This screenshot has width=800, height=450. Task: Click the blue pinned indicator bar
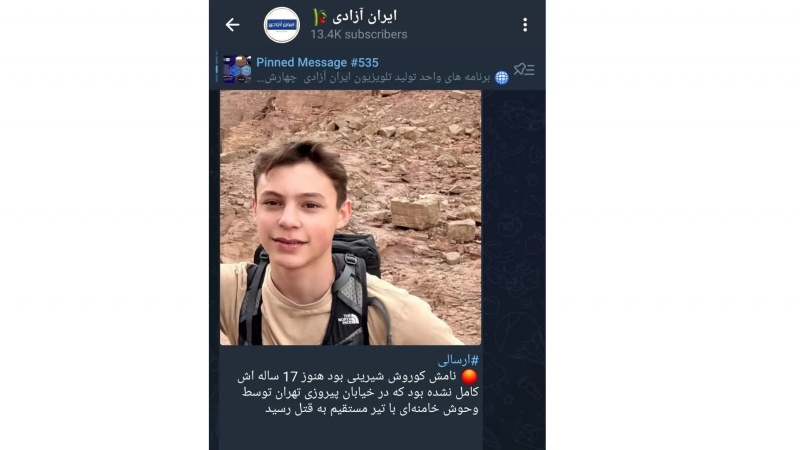click(x=217, y=68)
